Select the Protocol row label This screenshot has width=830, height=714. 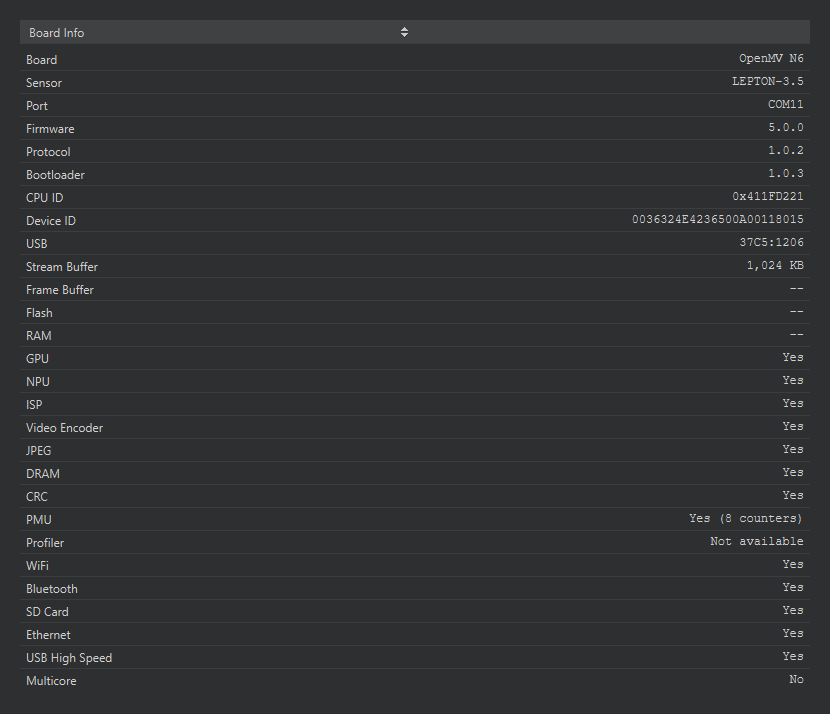(48, 152)
